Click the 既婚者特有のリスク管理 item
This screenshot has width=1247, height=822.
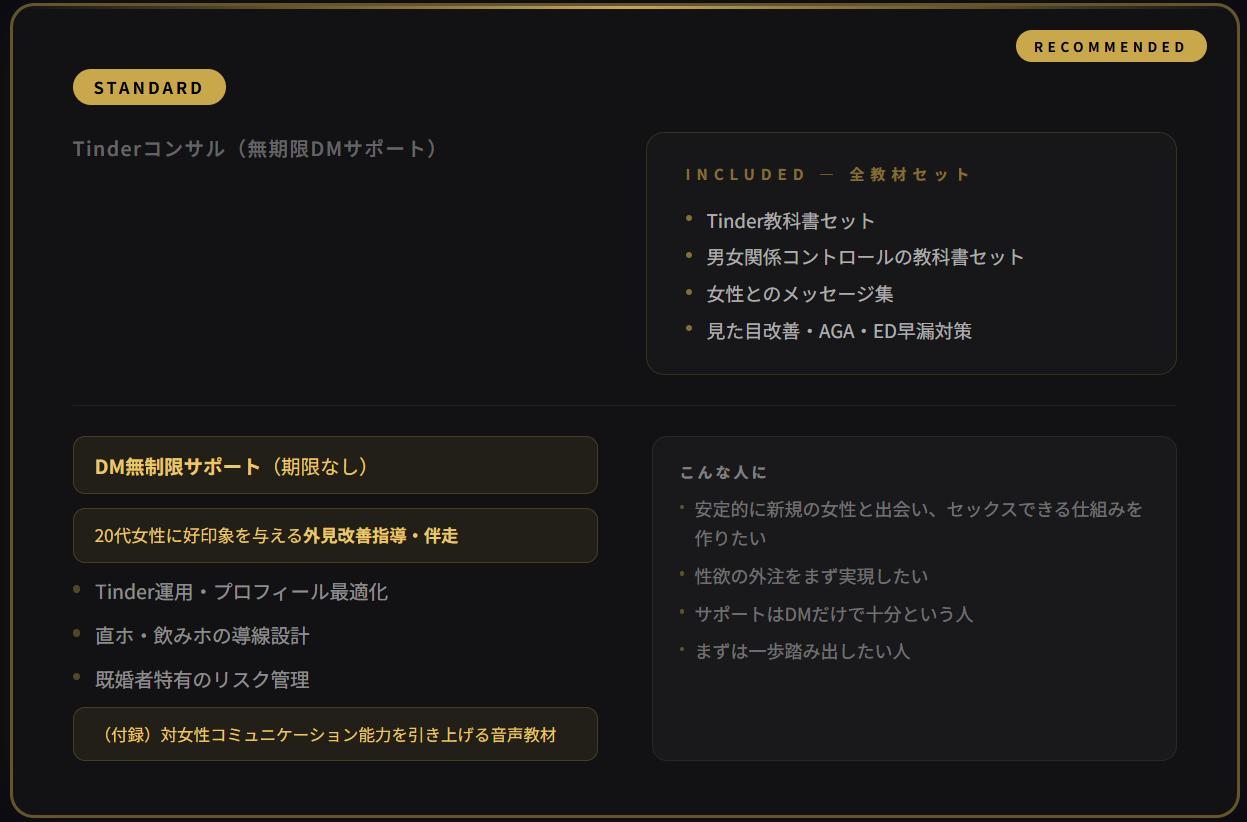coord(202,680)
